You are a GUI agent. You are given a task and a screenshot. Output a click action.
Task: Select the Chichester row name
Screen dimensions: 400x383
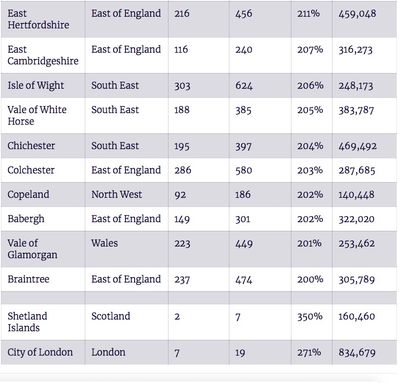coord(31,146)
